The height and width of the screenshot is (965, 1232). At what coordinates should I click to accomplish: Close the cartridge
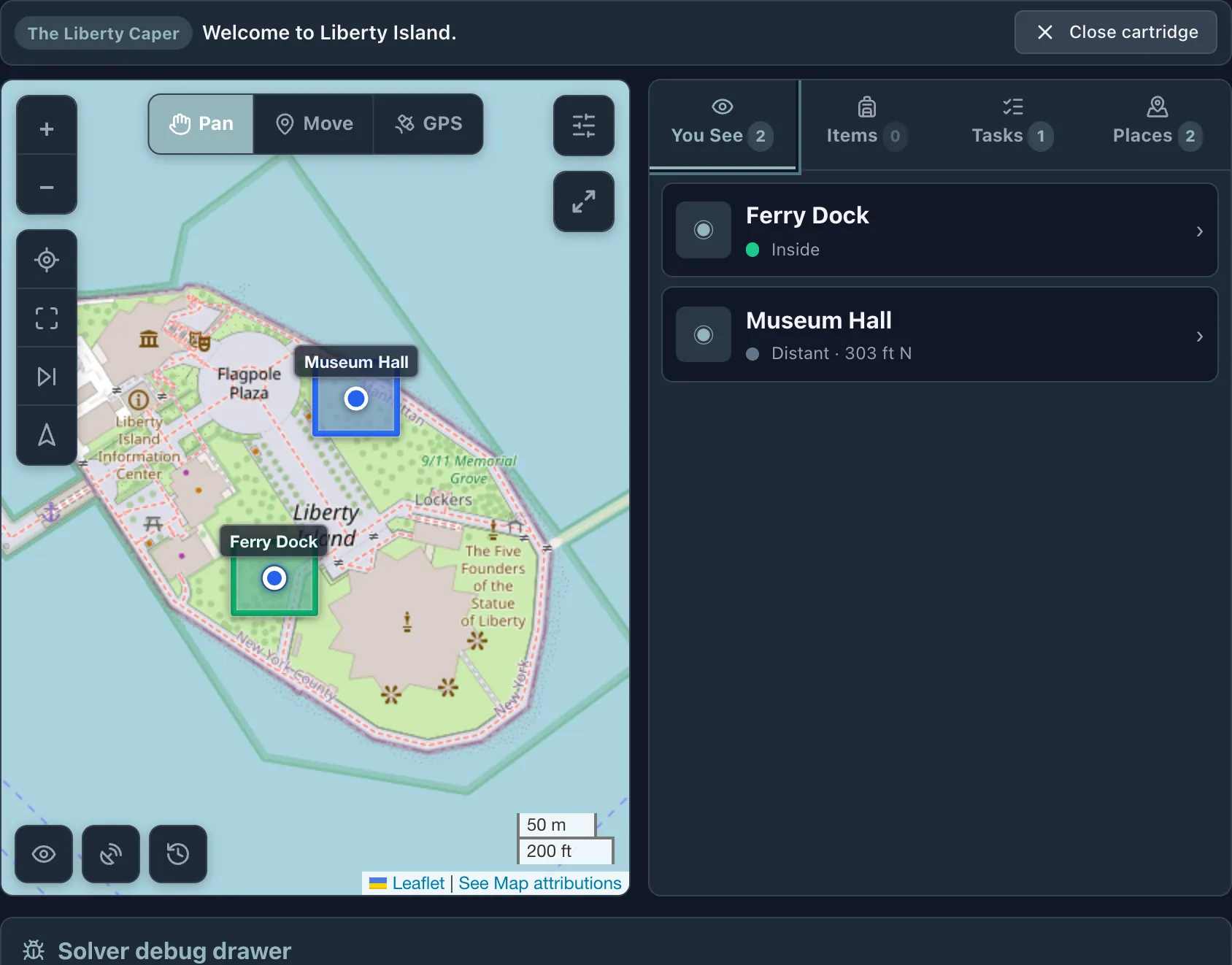tap(1116, 32)
